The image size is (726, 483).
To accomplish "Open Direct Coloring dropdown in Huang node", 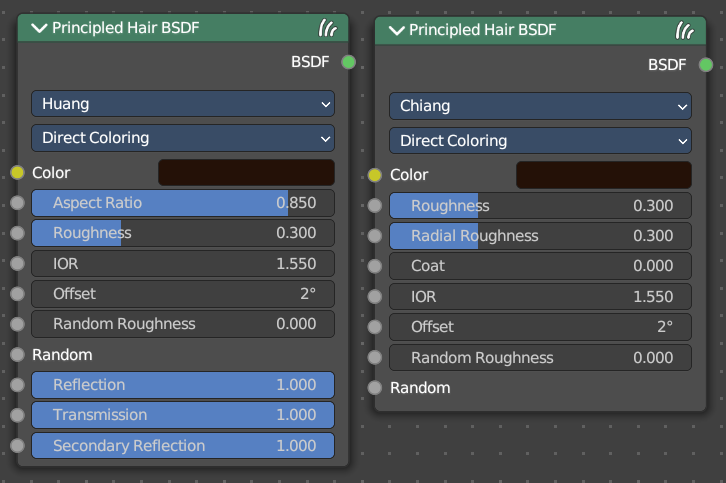I will pyautogui.click(x=183, y=138).
